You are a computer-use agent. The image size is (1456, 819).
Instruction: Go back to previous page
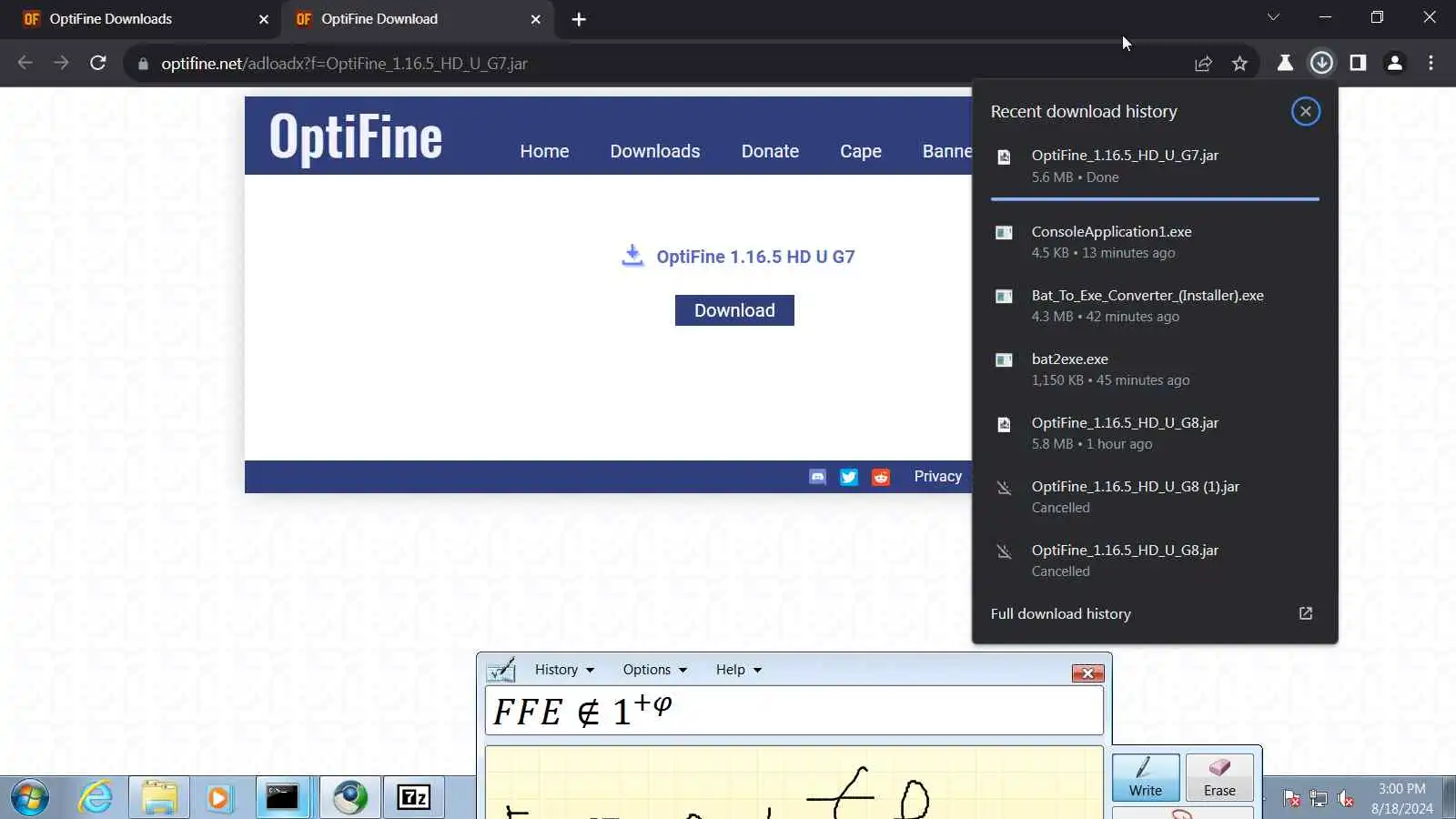(x=25, y=63)
